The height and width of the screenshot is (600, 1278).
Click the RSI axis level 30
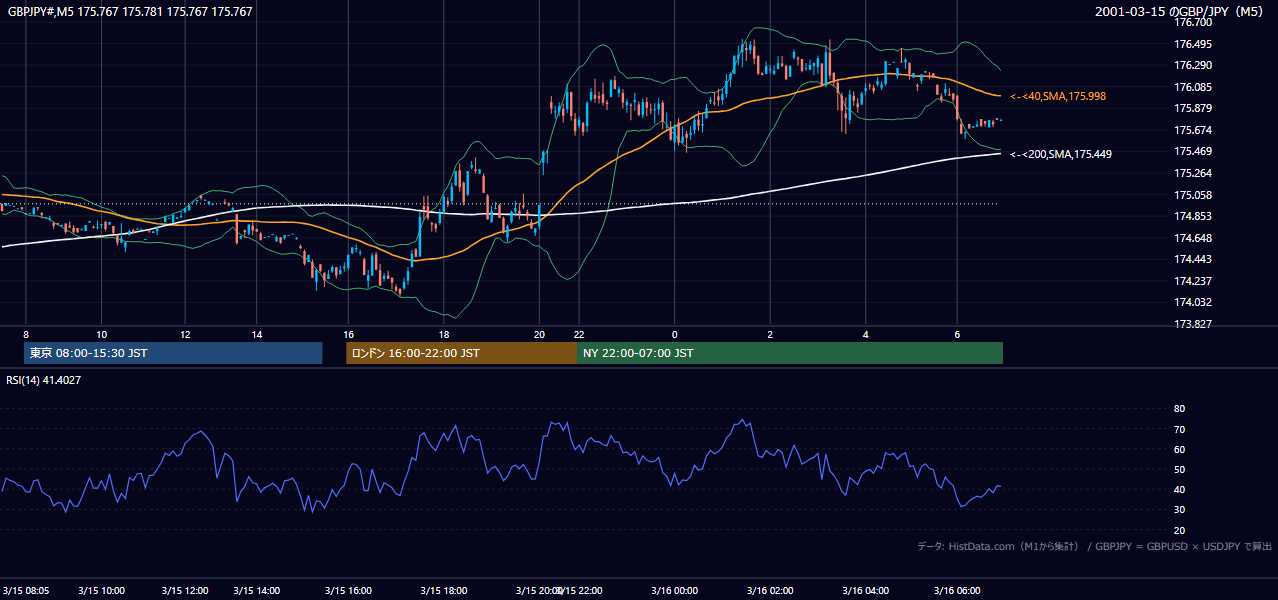1179,510
